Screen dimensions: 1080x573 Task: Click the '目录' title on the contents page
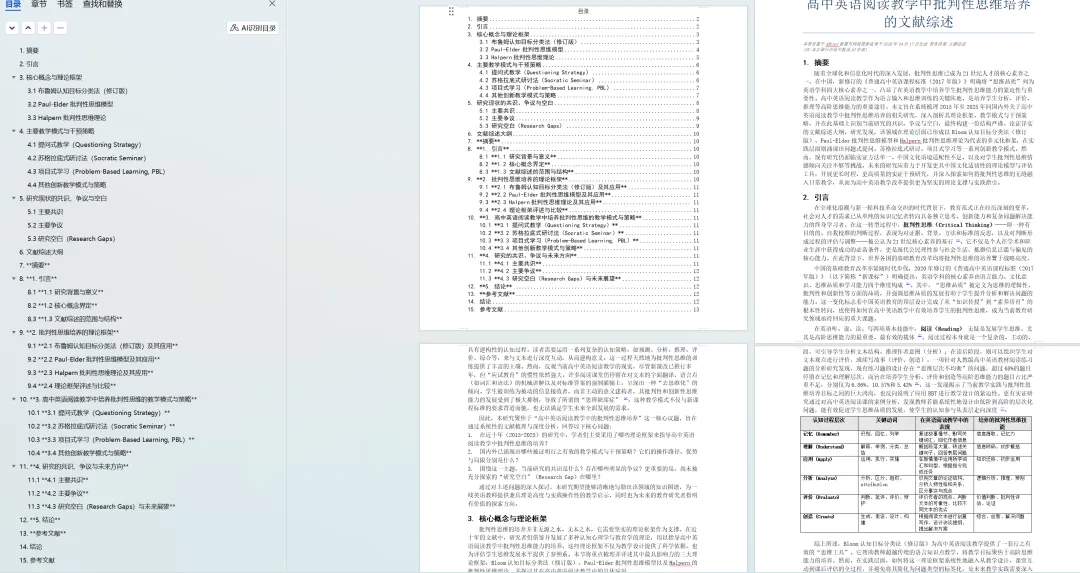click(x=583, y=12)
